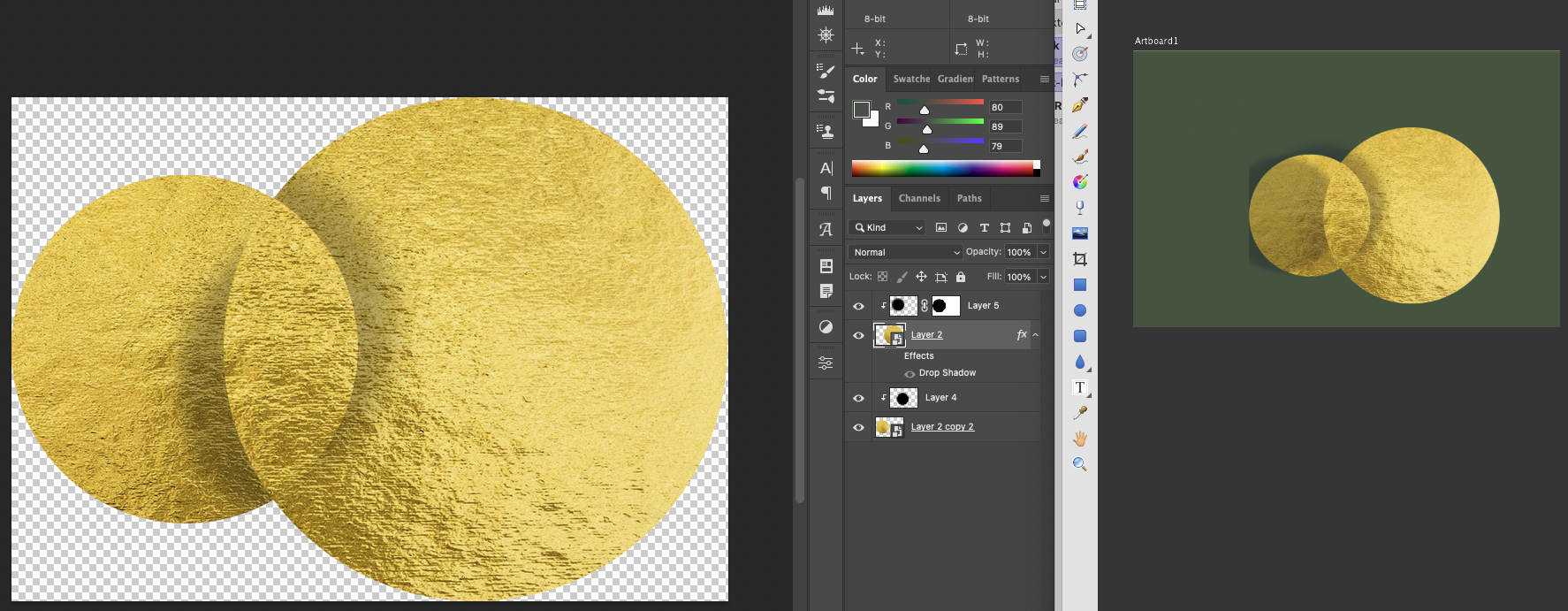This screenshot has height=611, width=1568.
Task: Open the Glyphs panel icon
Action: (826, 230)
